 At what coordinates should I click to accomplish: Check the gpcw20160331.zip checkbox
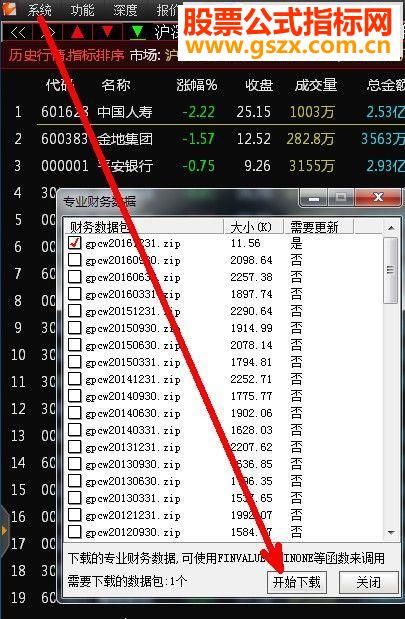point(75,294)
